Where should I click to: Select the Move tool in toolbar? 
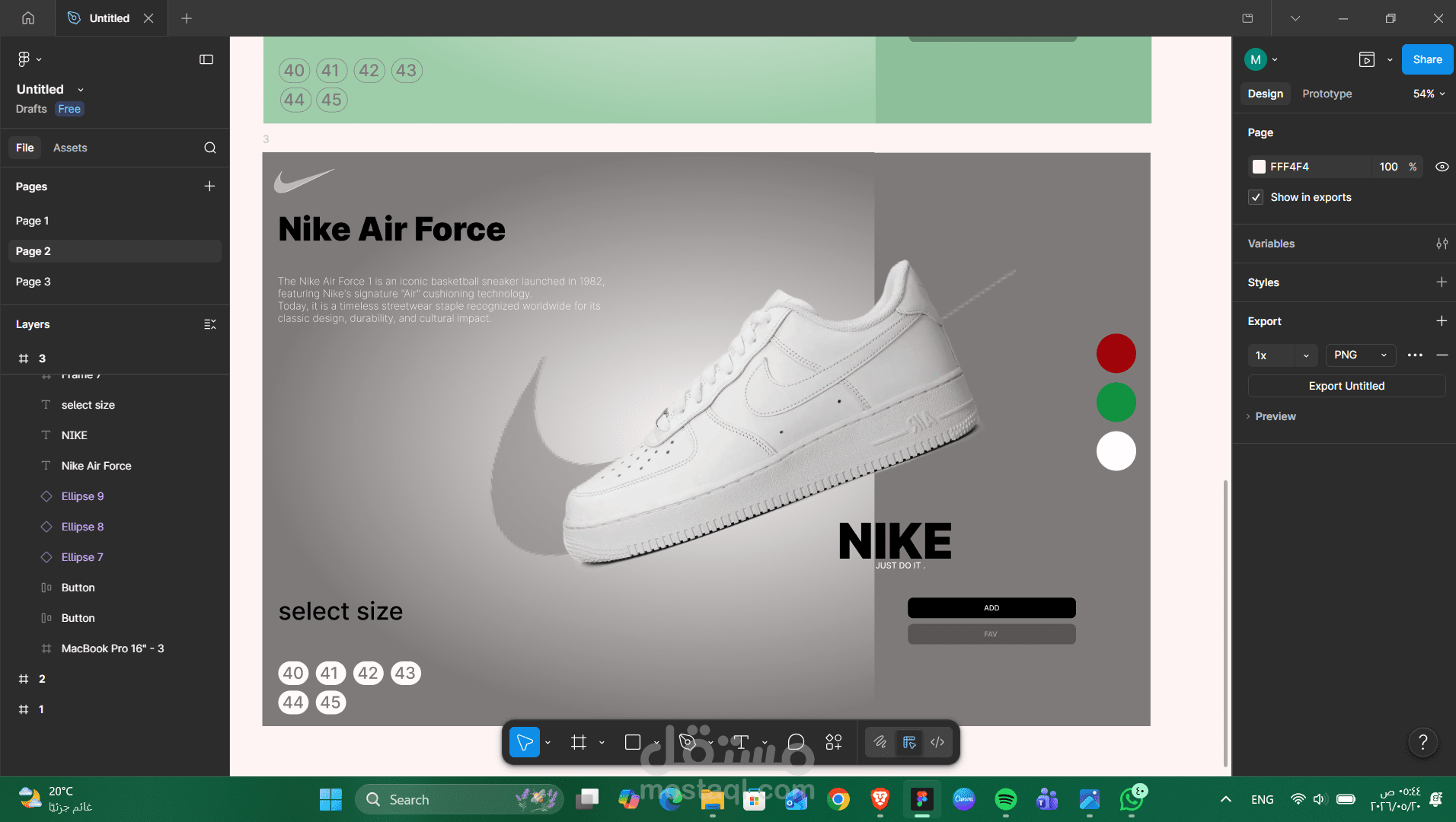(x=525, y=742)
